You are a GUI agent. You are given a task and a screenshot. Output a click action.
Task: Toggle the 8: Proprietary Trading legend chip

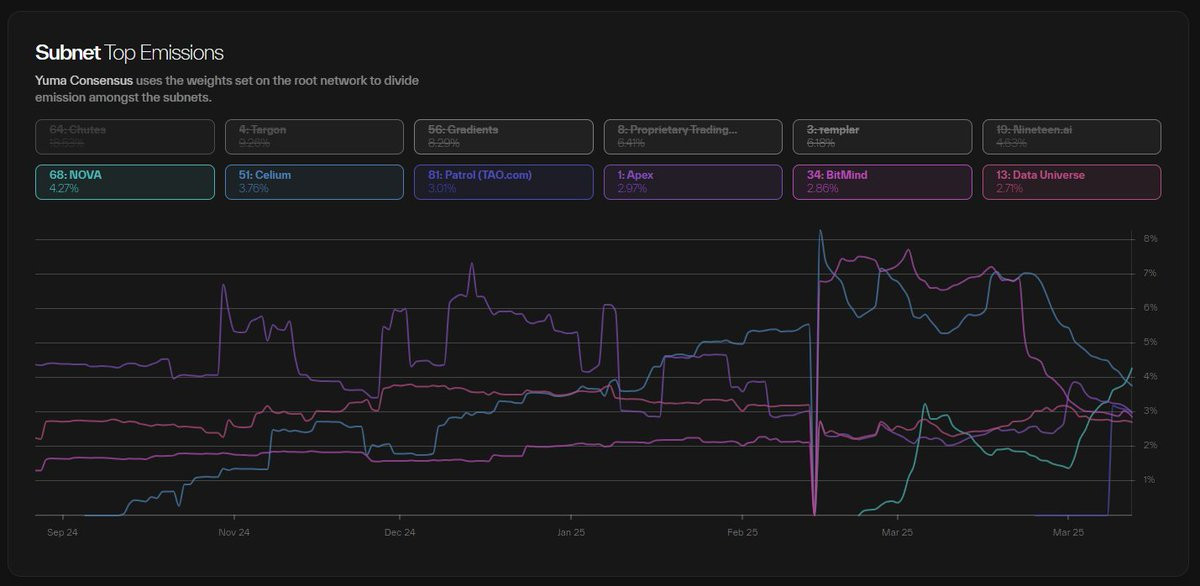coord(693,137)
